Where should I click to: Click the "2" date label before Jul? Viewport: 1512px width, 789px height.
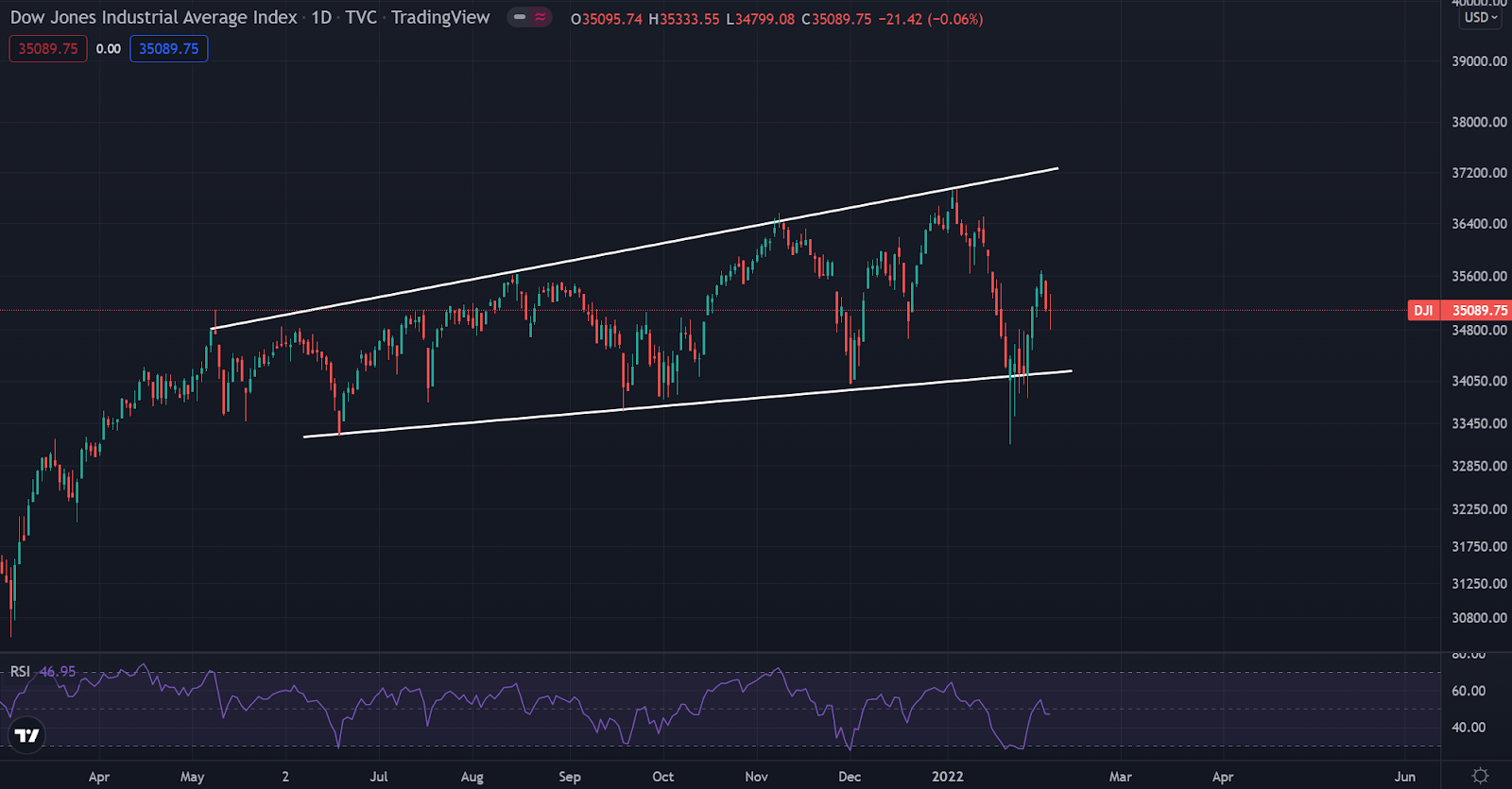tap(285, 777)
